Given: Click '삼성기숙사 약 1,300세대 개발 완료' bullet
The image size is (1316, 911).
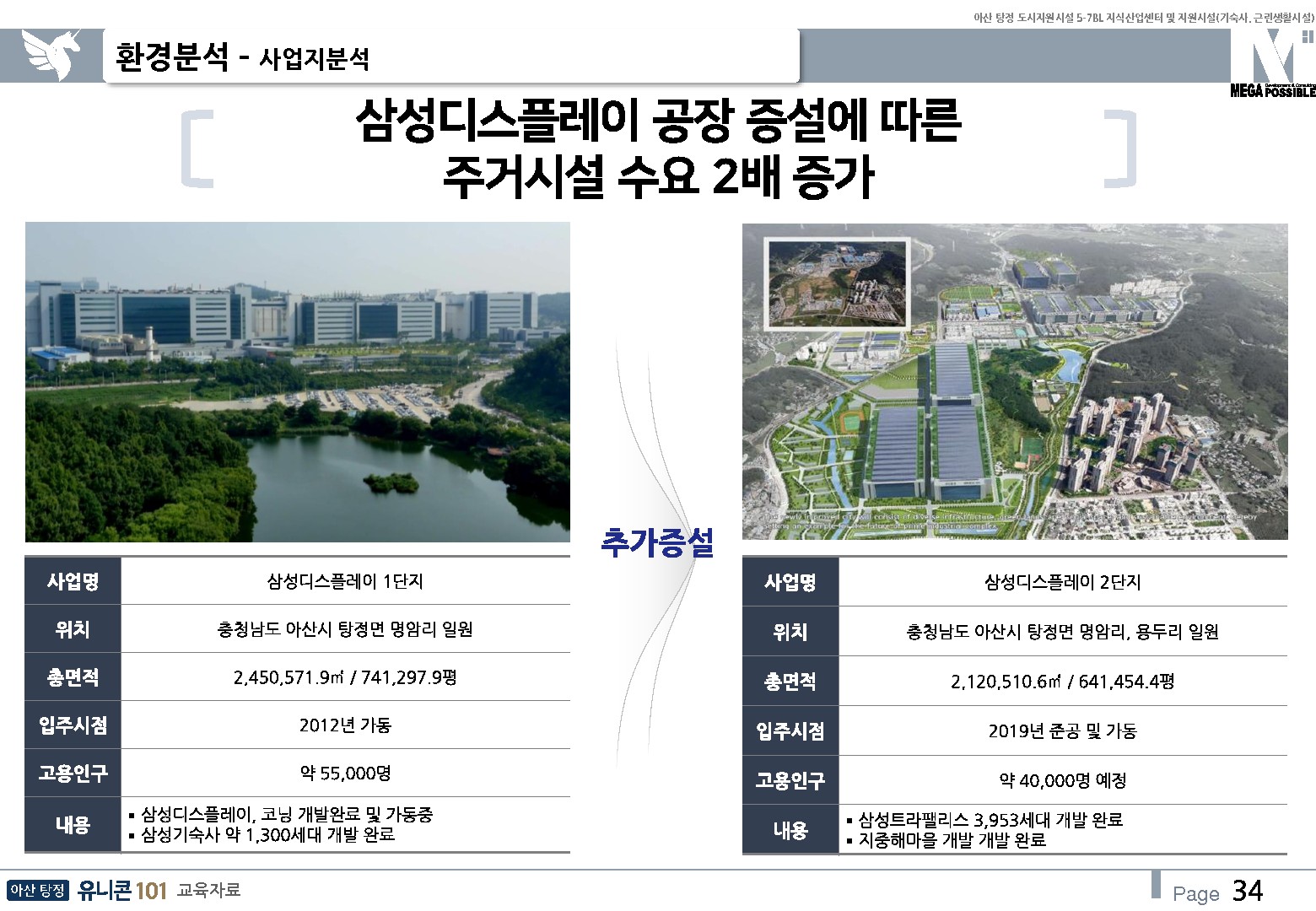Looking at the screenshot, I should tap(262, 835).
